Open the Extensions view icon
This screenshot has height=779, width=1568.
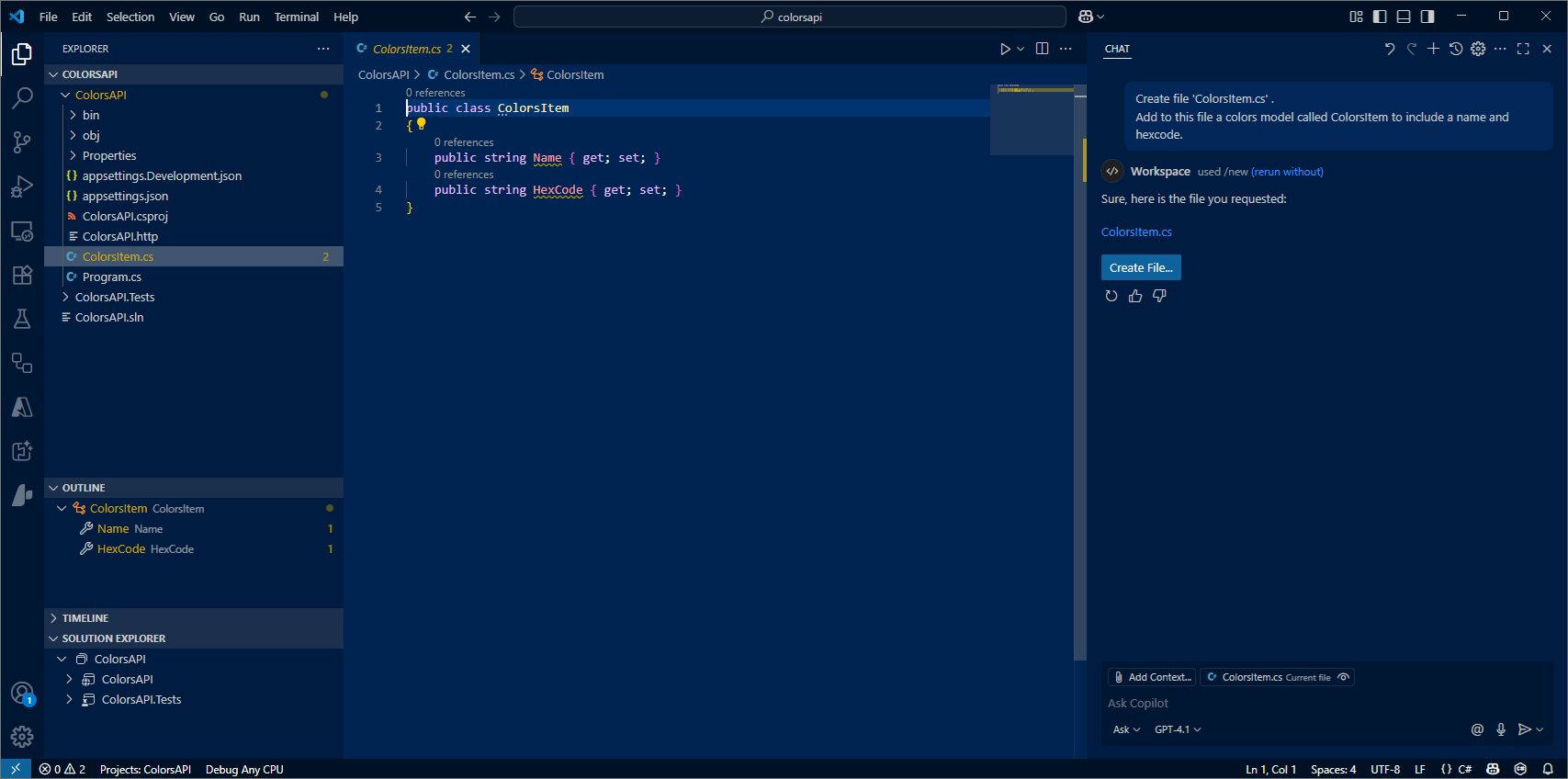tap(22, 275)
